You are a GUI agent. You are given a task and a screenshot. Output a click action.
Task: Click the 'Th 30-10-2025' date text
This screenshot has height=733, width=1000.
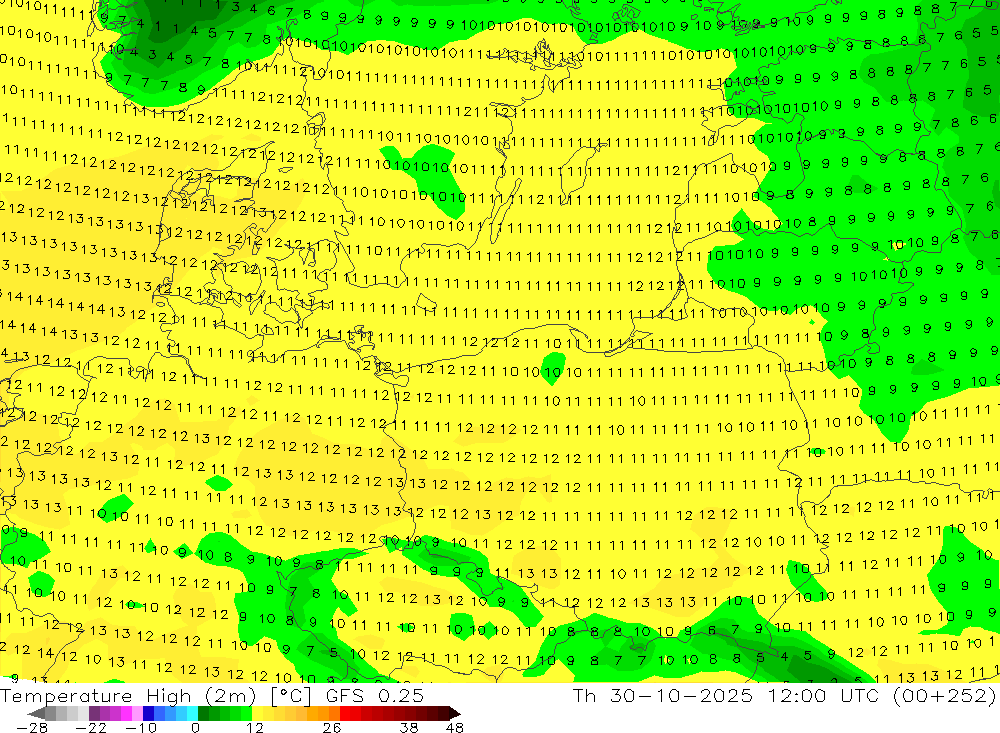pos(663,695)
